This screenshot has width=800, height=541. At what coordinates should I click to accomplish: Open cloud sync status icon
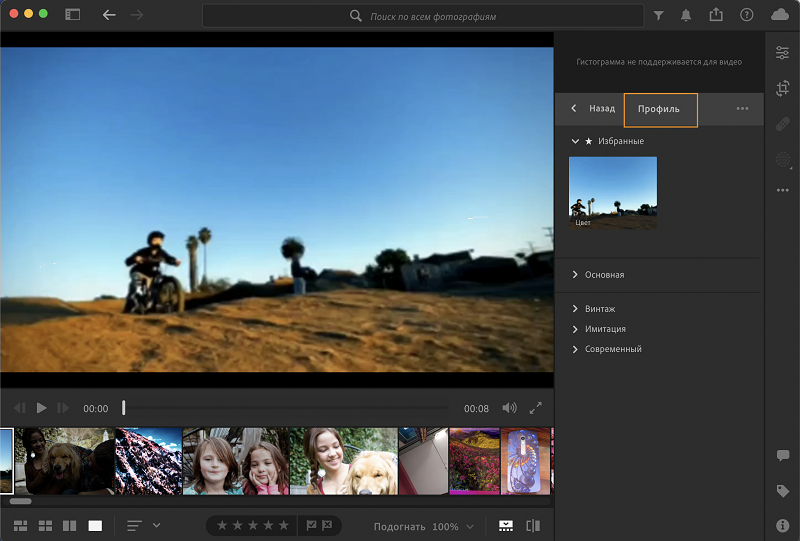tap(780, 15)
